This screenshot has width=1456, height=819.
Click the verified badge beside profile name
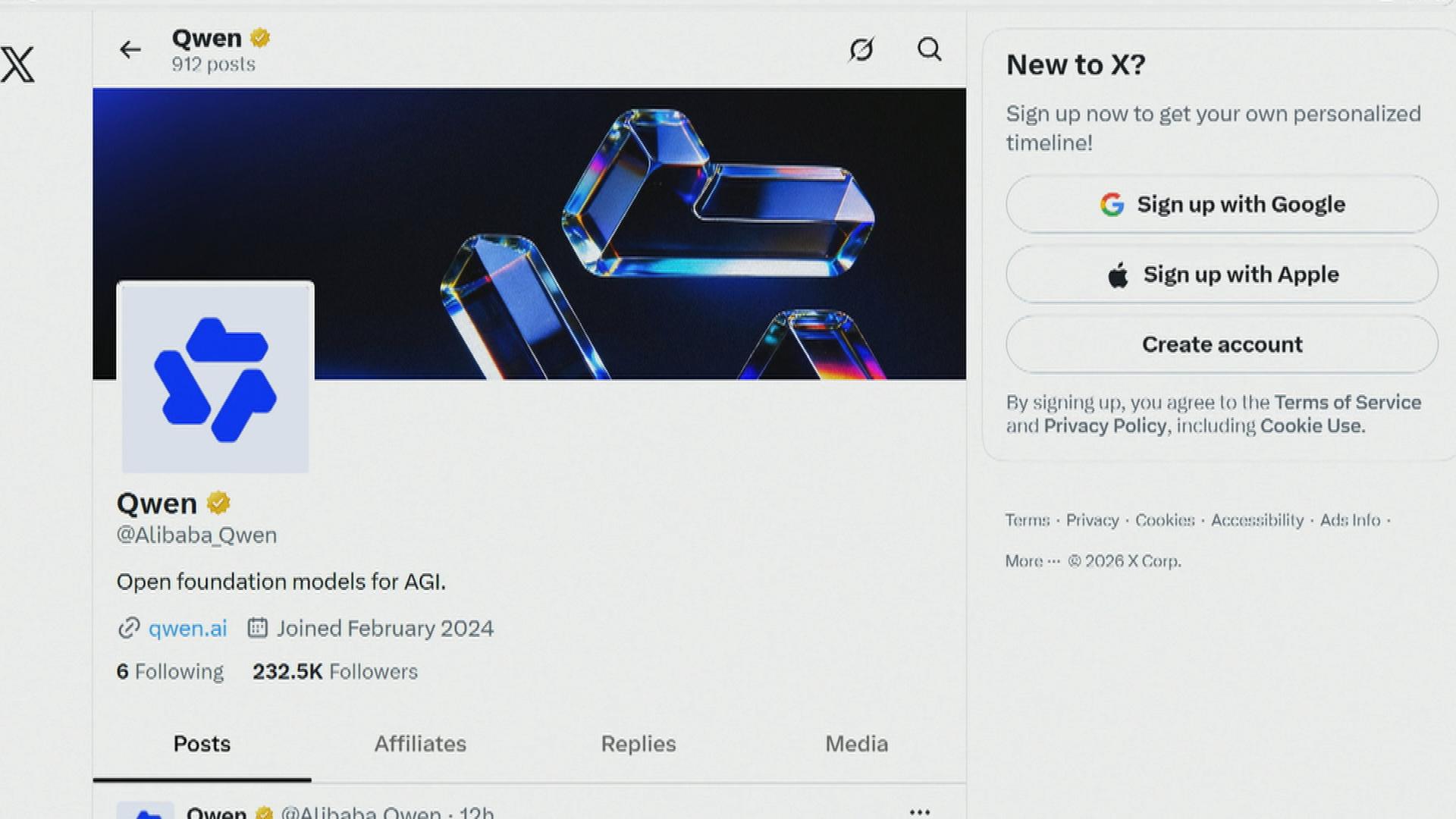(x=218, y=503)
